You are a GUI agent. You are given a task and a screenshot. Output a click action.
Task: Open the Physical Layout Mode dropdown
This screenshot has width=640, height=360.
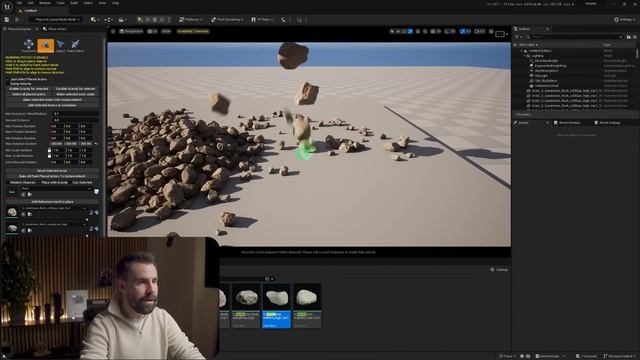coord(57,19)
